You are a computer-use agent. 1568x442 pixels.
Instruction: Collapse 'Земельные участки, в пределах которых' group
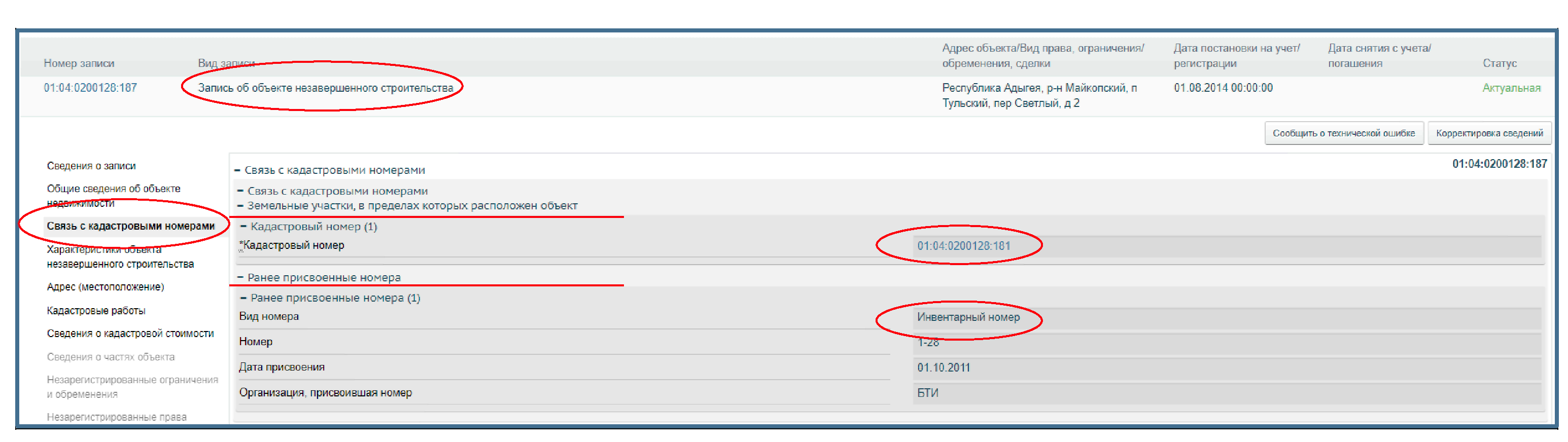point(240,205)
